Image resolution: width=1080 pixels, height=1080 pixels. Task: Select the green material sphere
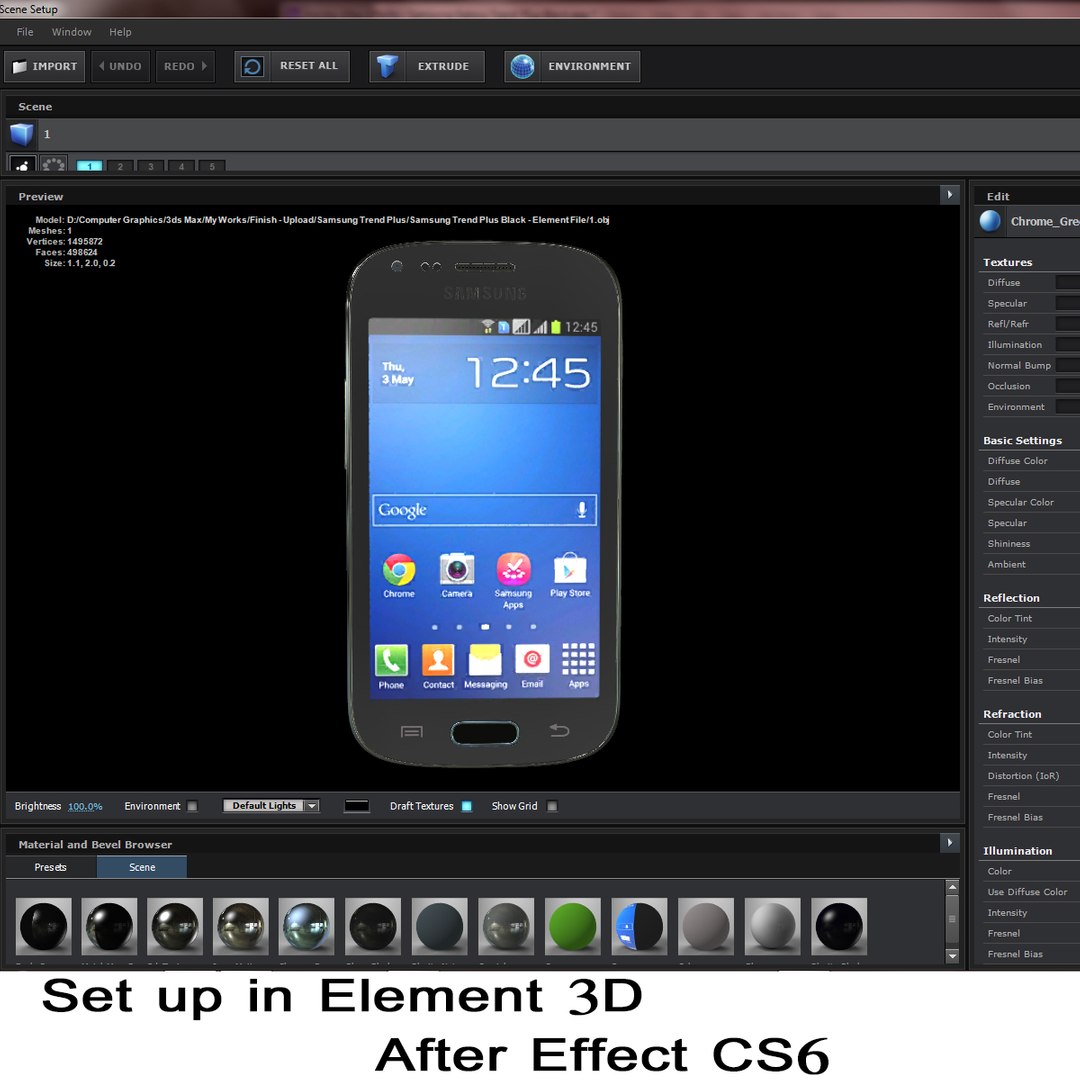[572, 926]
